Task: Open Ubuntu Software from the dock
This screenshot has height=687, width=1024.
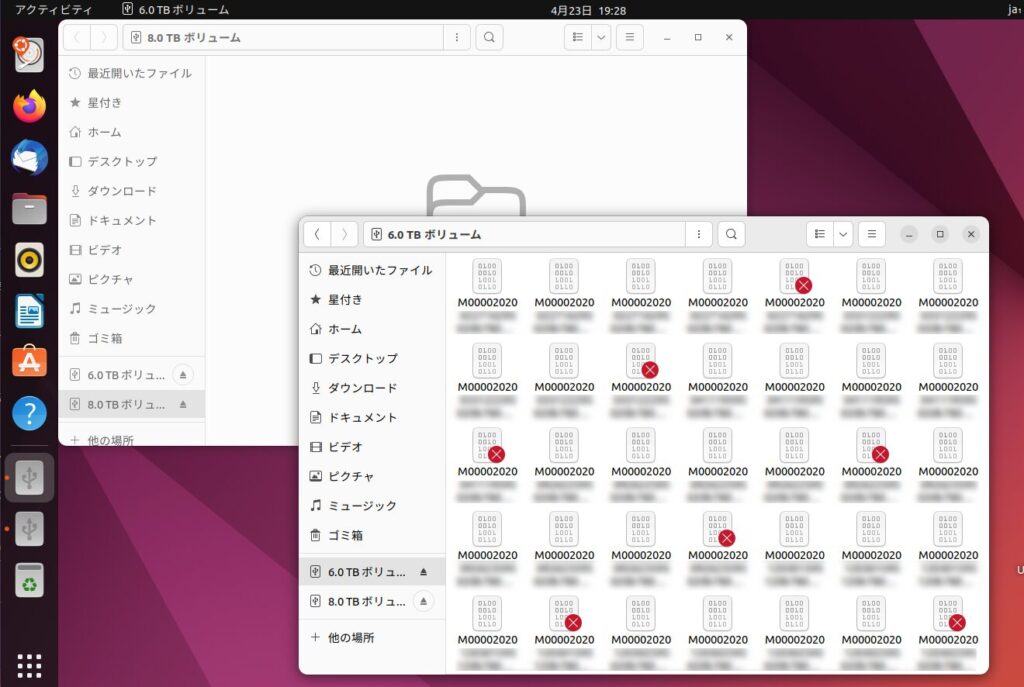Action: pyautogui.click(x=29, y=361)
